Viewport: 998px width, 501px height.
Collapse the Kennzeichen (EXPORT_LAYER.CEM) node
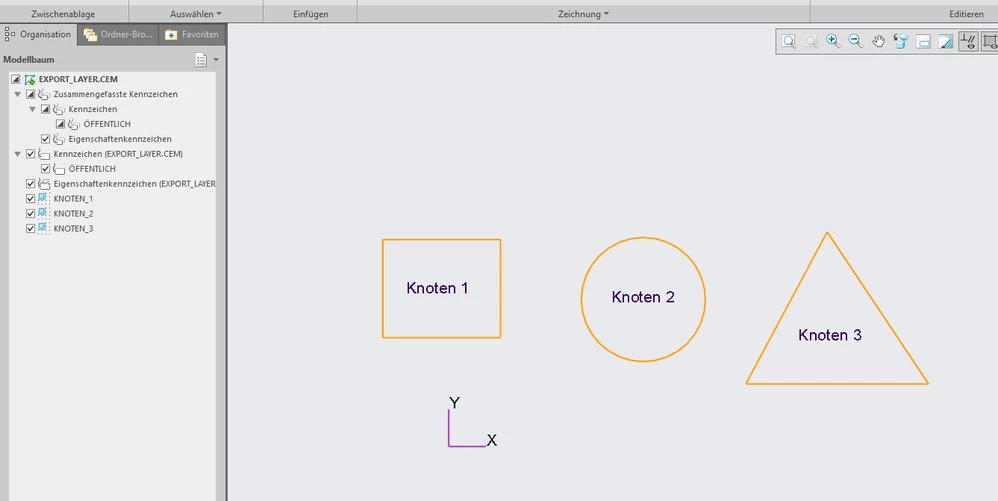[18, 153]
